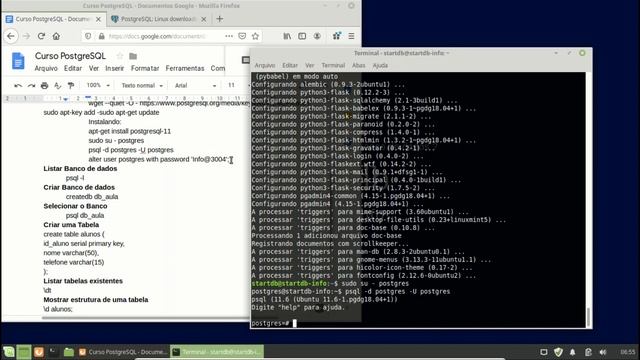Star the Curso PostgreSQL document
The image size is (640, 360).
[x=120, y=56]
